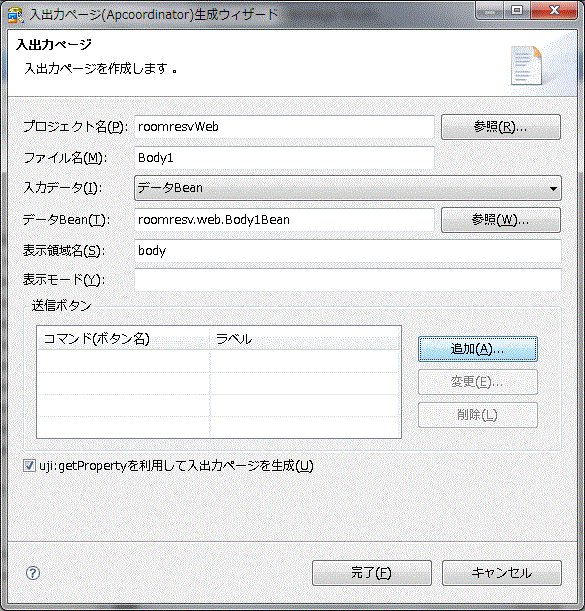Toggle the uji:getProperty checkbox

coord(29,465)
